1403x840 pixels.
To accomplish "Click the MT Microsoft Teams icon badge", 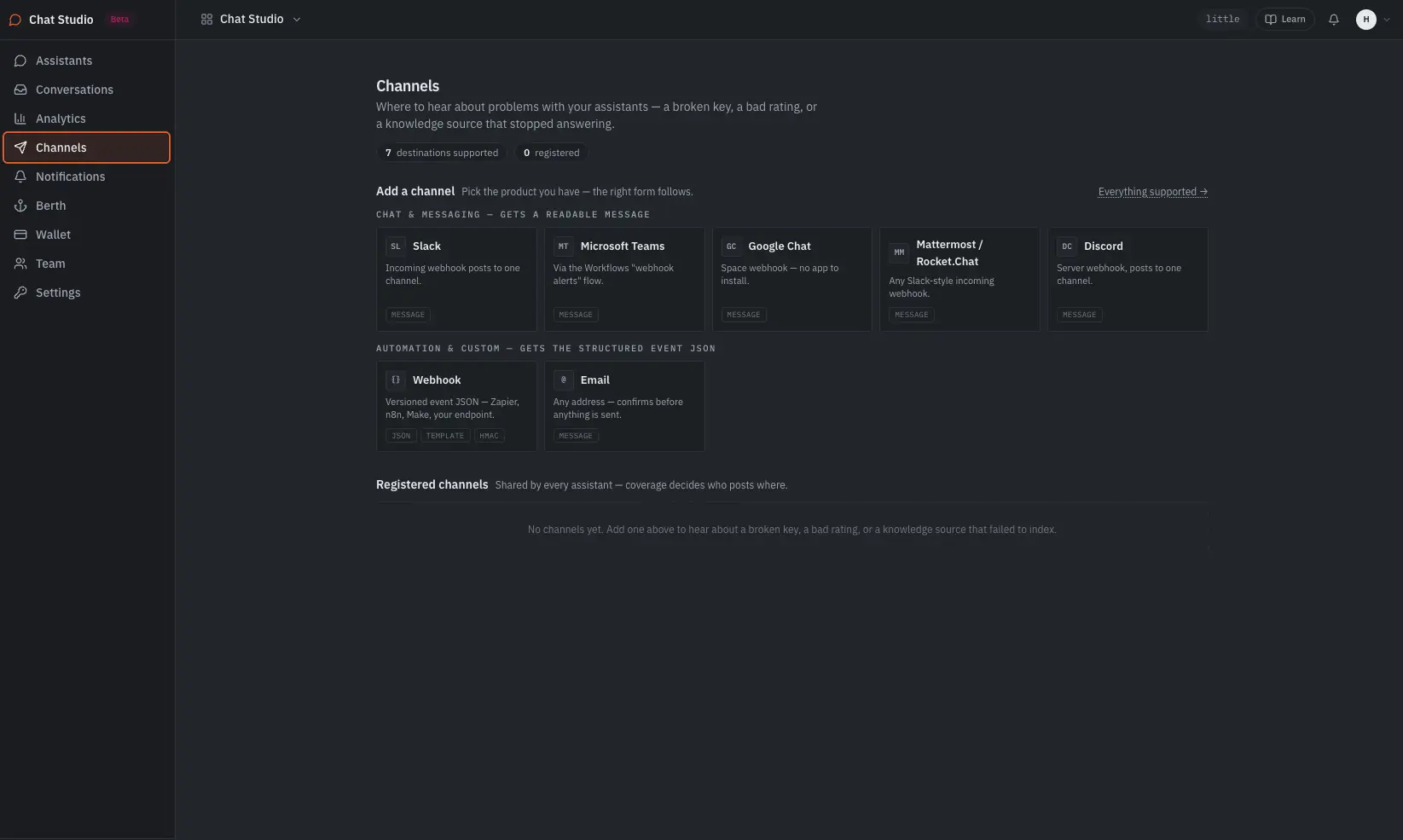I will point(563,246).
